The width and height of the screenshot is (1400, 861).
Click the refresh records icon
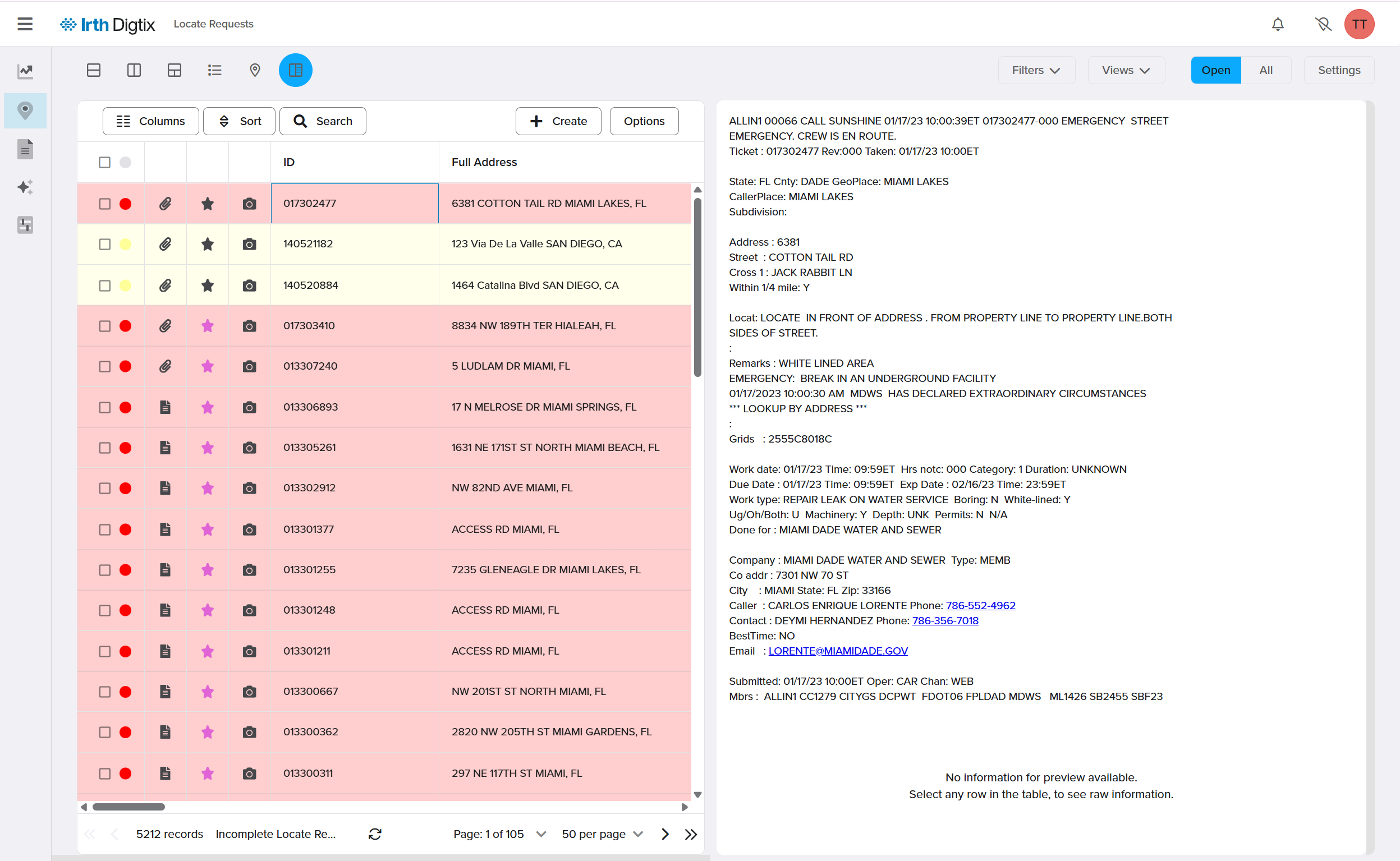click(x=375, y=834)
